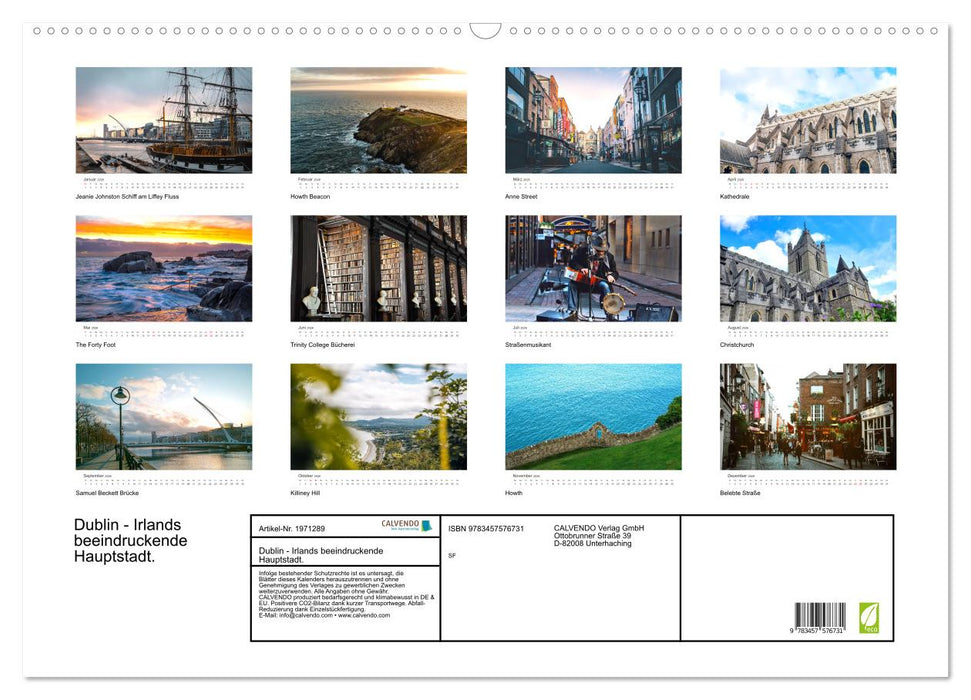
Task: Click the Christchurch cathedral photo
Action: pos(806,267)
